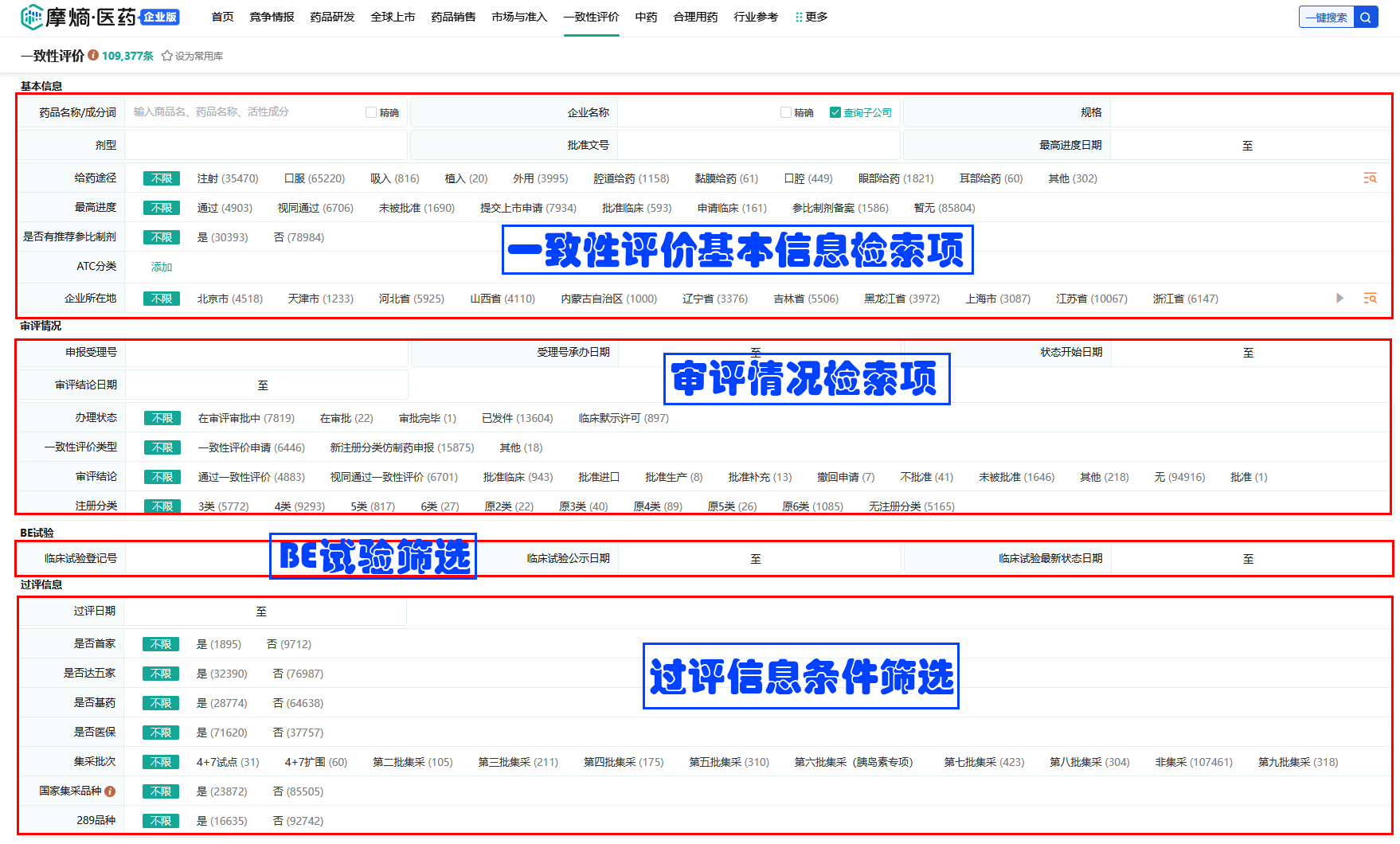Viewport: 1400px width, 844px height.
Task: Tick the 精确 checkbox for 企业名称
Action: point(786,112)
